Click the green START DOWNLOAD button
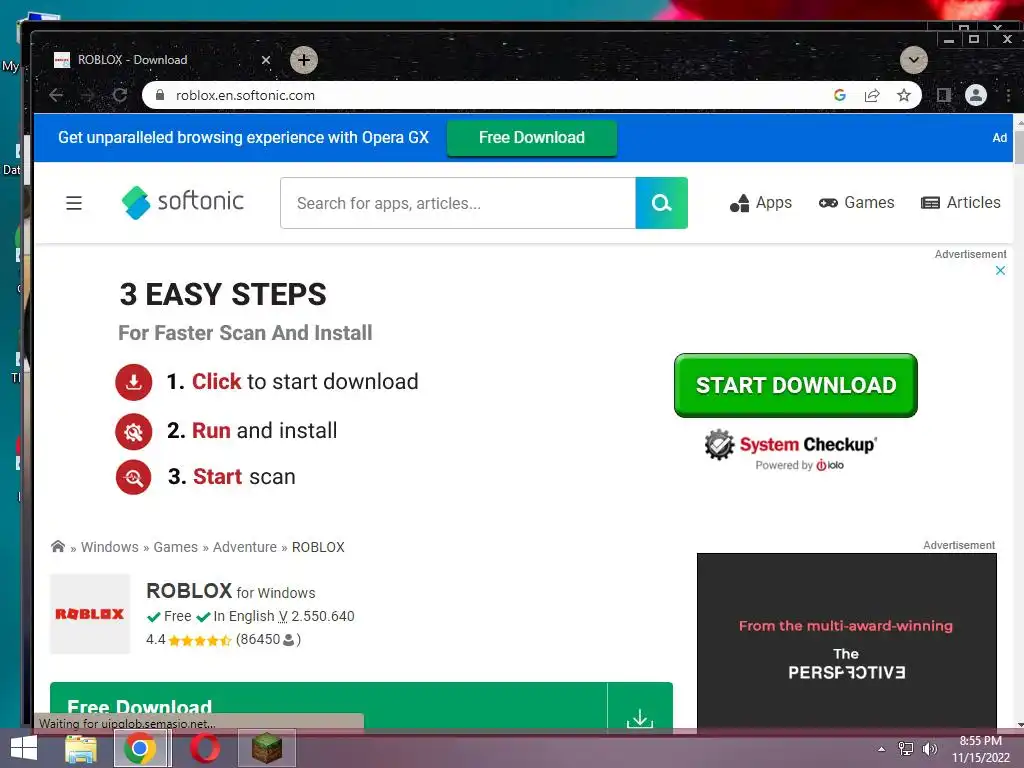1024x768 pixels. (795, 385)
